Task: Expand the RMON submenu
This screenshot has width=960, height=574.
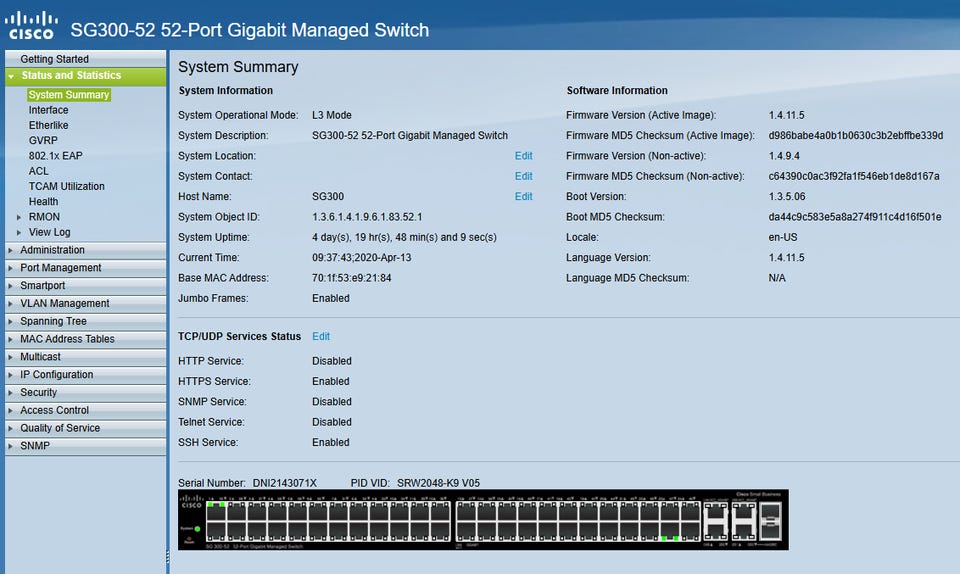Action: 19,217
